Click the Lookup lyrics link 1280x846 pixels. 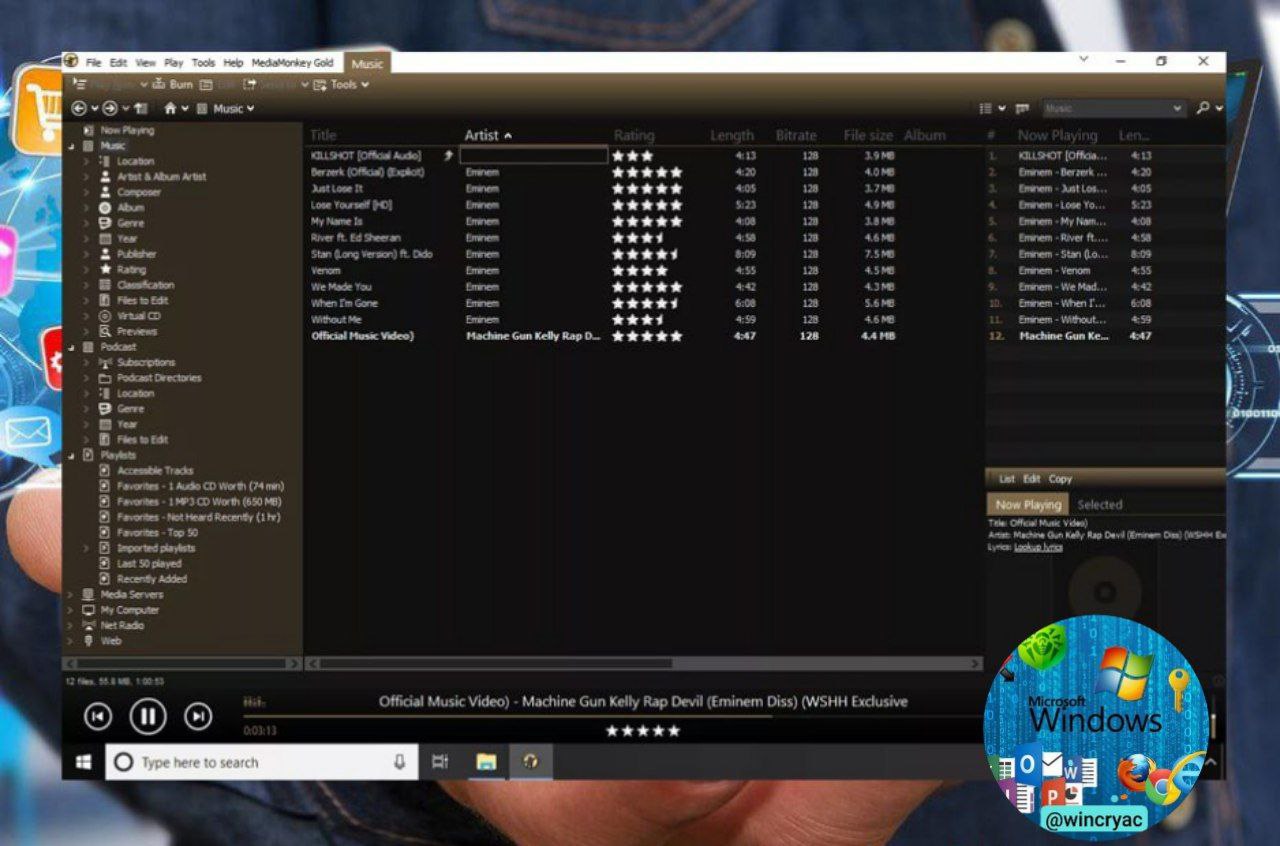pos(1038,547)
